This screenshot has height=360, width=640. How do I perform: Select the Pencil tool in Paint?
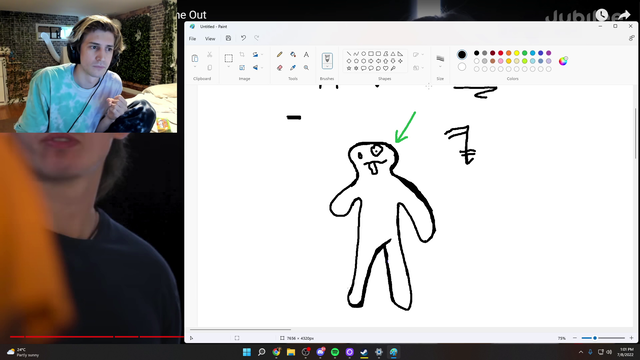[x=280, y=54]
